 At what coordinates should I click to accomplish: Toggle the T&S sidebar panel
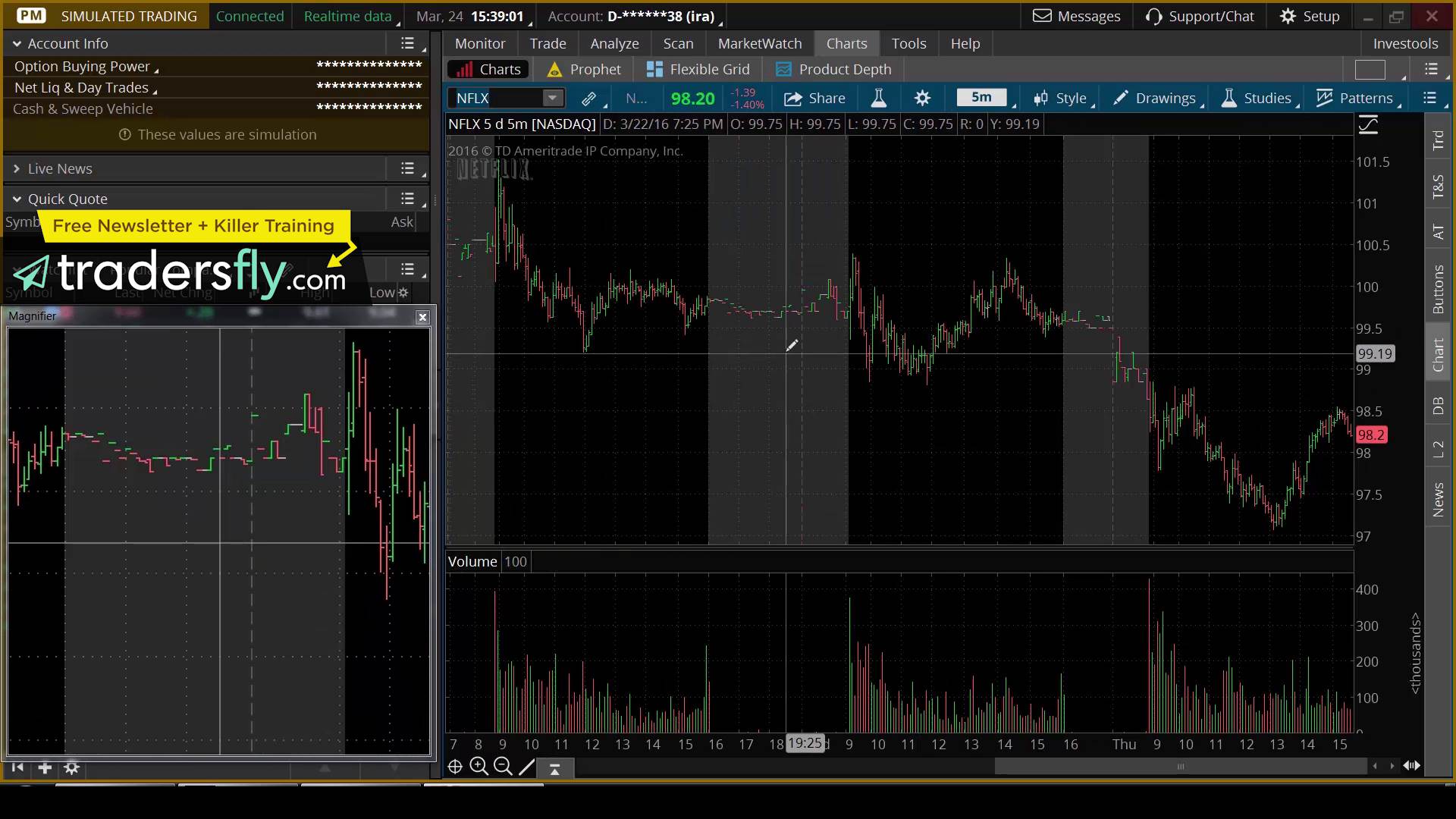(x=1438, y=187)
